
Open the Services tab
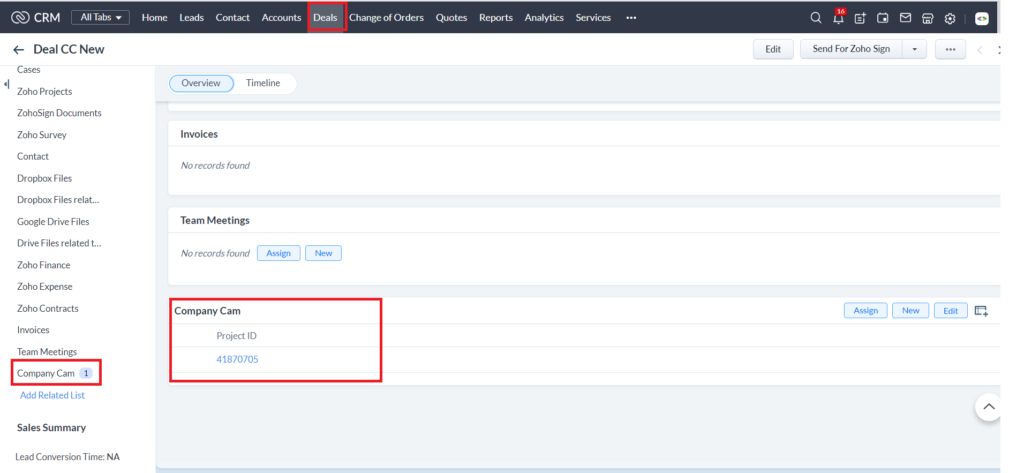[x=593, y=18]
